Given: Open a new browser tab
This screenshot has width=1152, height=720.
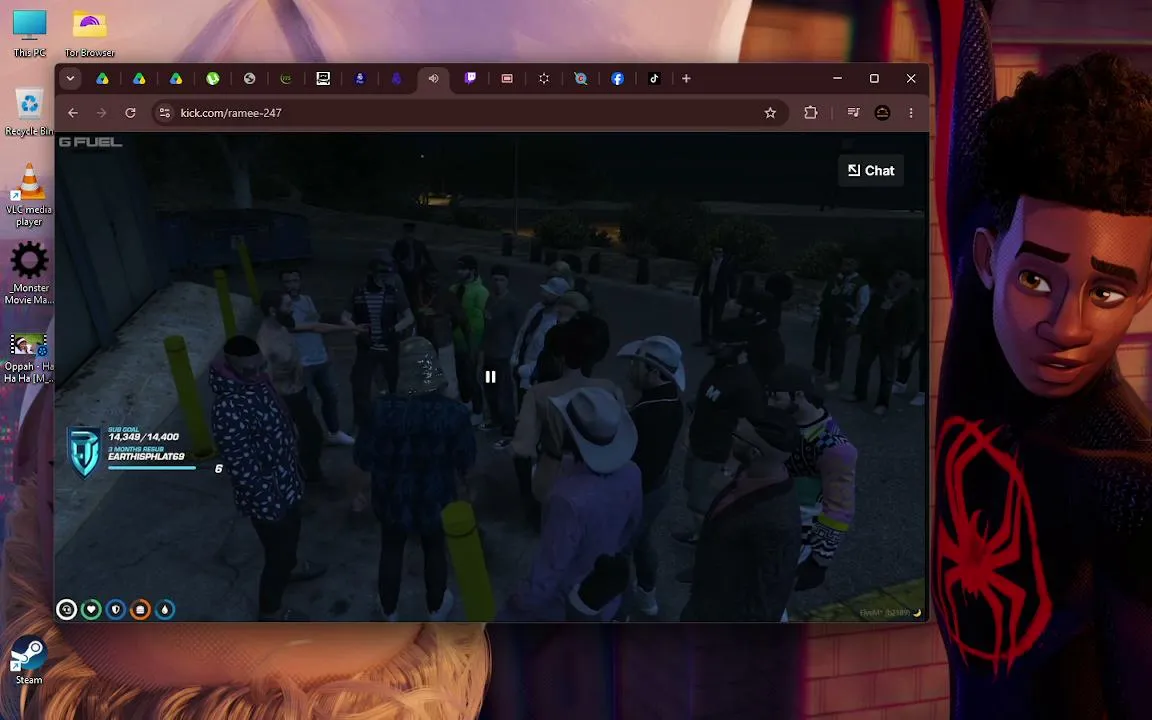Looking at the screenshot, I should coord(686,78).
